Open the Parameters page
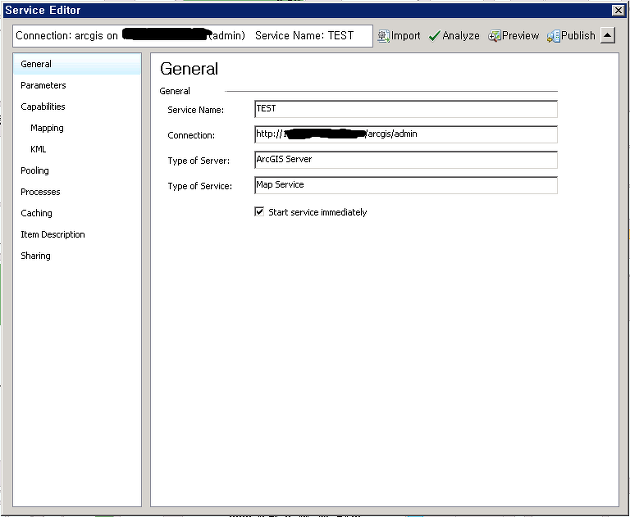The width and height of the screenshot is (630, 517). pos(43,85)
